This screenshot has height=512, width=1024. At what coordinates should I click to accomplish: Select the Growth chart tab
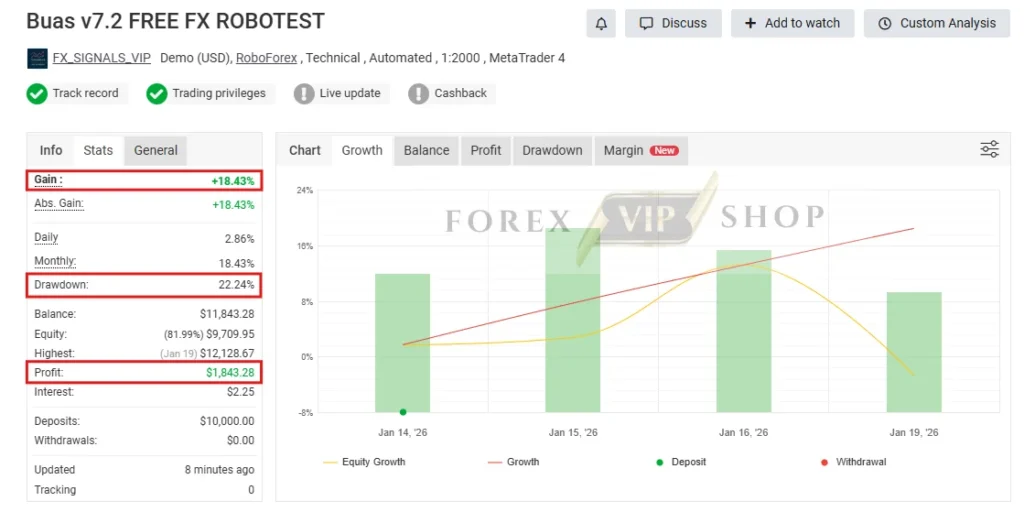pyautogui.click(x=362, y=151)
